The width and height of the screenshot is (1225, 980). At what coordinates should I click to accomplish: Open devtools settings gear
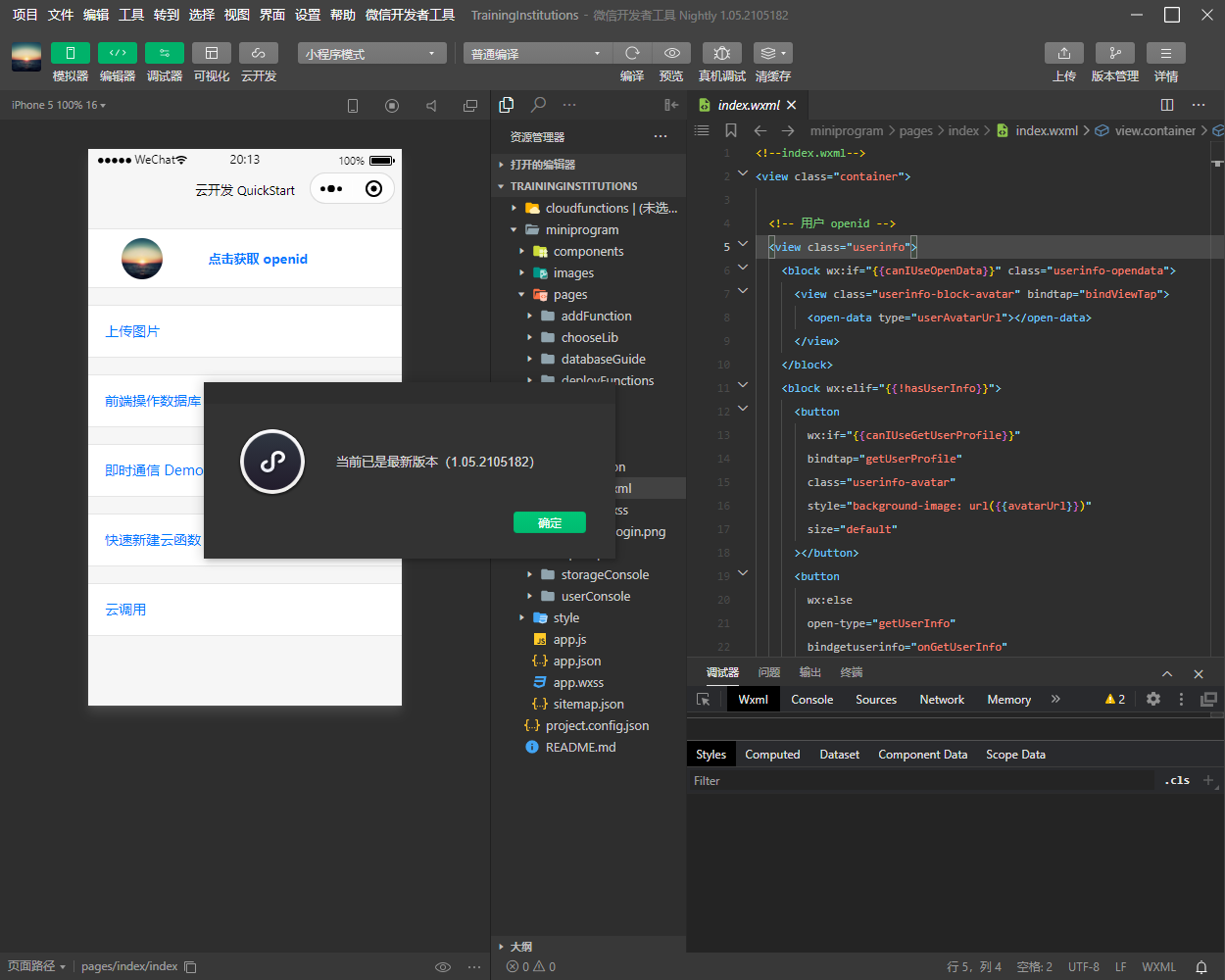(1153, 699)
